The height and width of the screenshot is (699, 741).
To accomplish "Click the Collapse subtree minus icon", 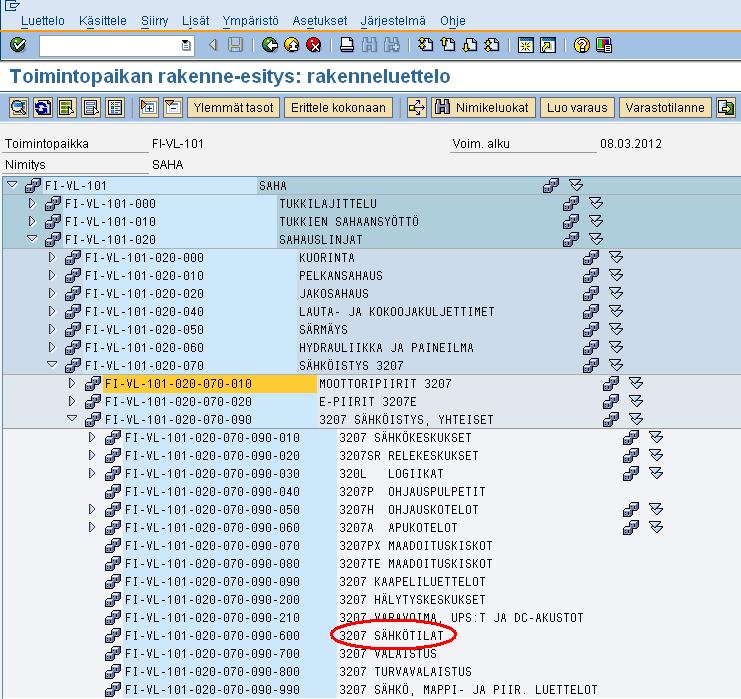I will click(173, 108).
